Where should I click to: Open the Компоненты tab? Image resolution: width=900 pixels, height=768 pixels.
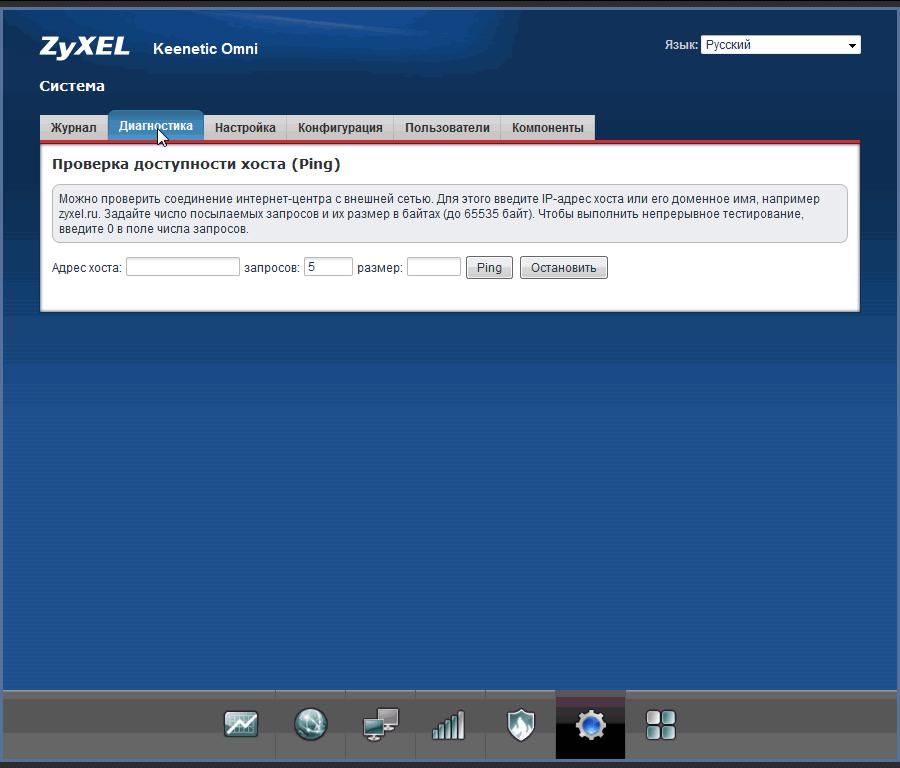point(547,128)
